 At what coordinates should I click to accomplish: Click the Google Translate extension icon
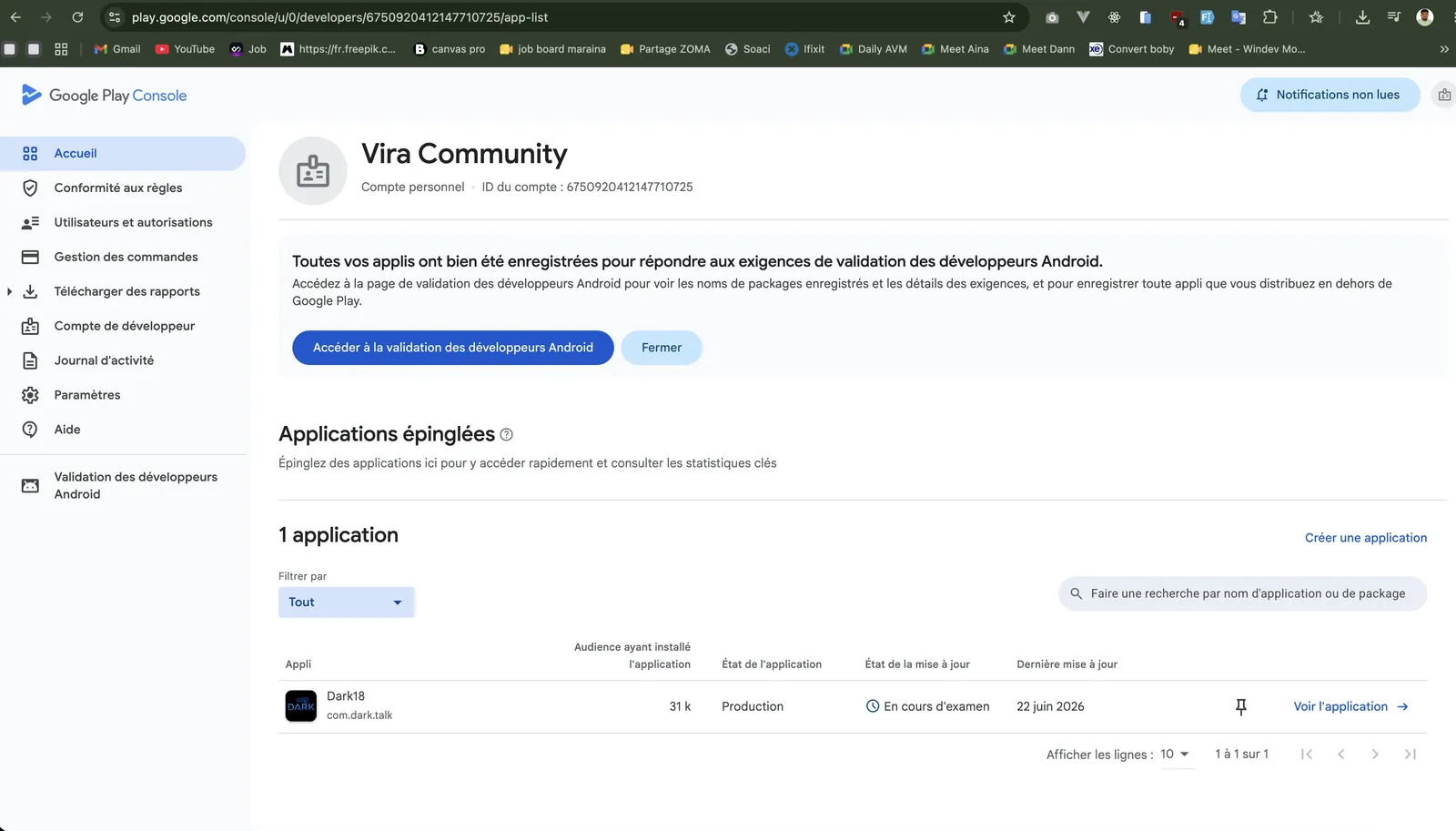1239,17
